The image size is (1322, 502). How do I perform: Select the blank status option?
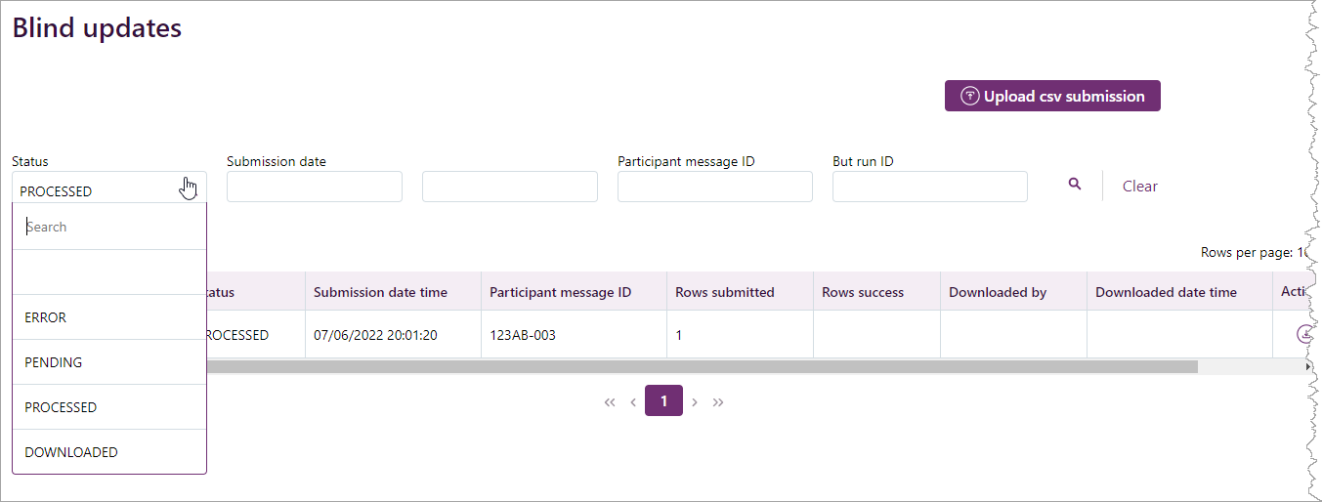[x=109, y=272]
